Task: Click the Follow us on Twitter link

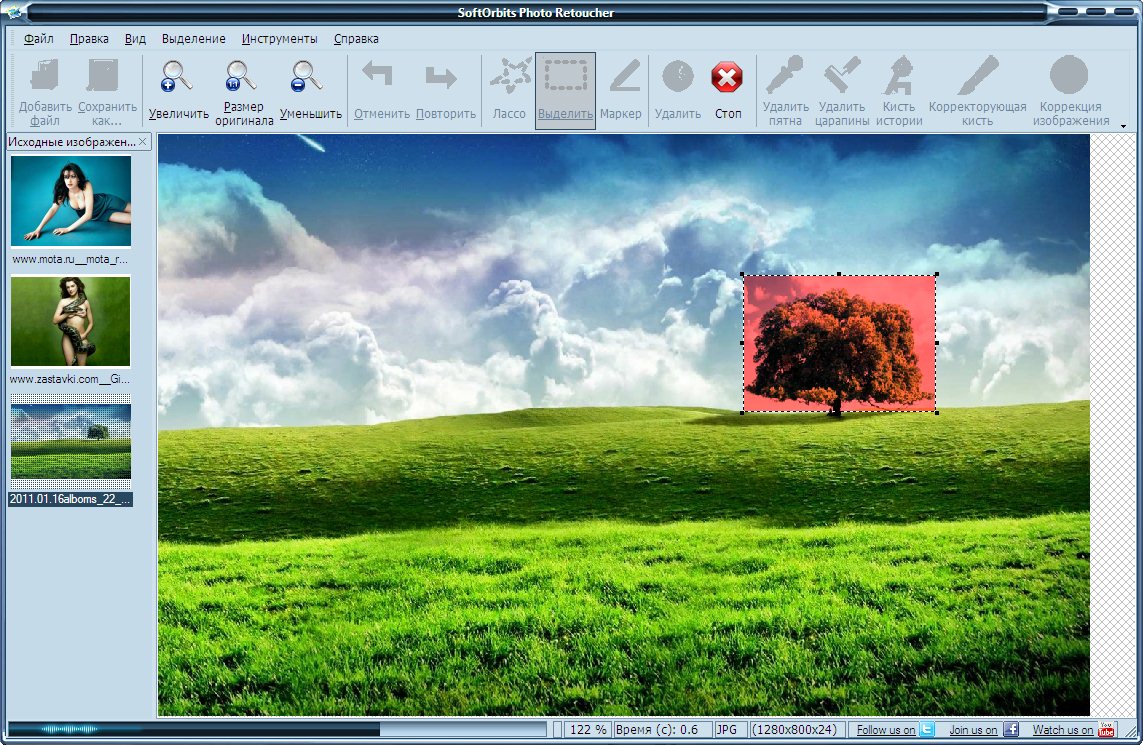Action: pos(895,730)
